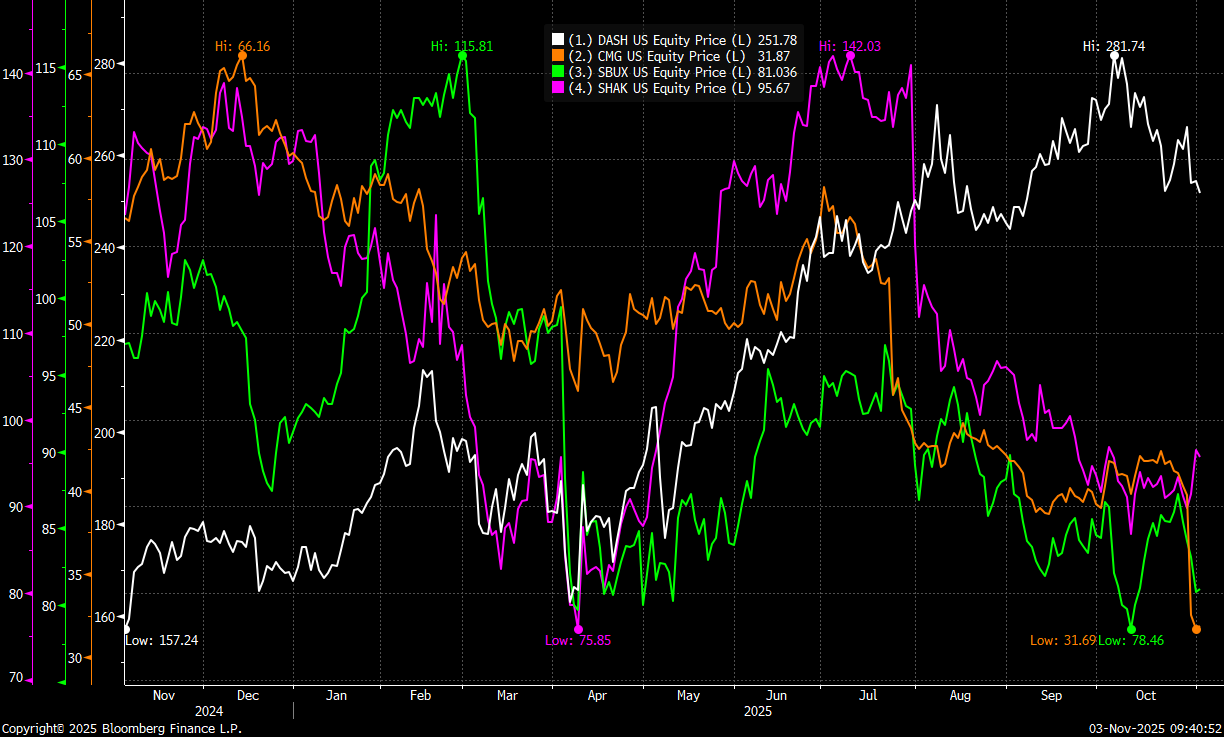Click the 'Hi: 66.16' orange label
Screen dimensions: 1224x737
tap(244, 46)
